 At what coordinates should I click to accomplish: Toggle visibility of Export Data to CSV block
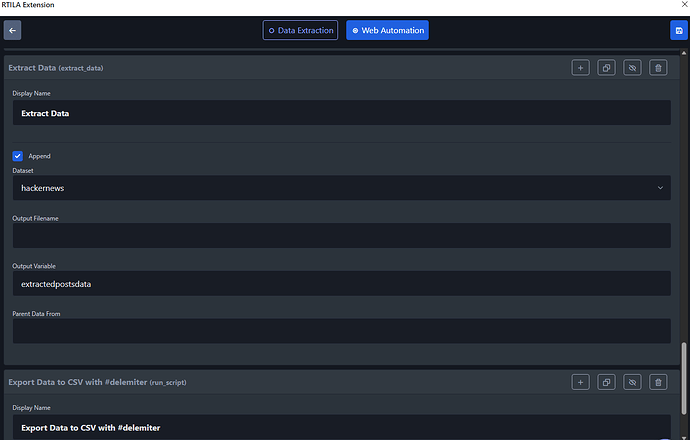coord(632,382)
